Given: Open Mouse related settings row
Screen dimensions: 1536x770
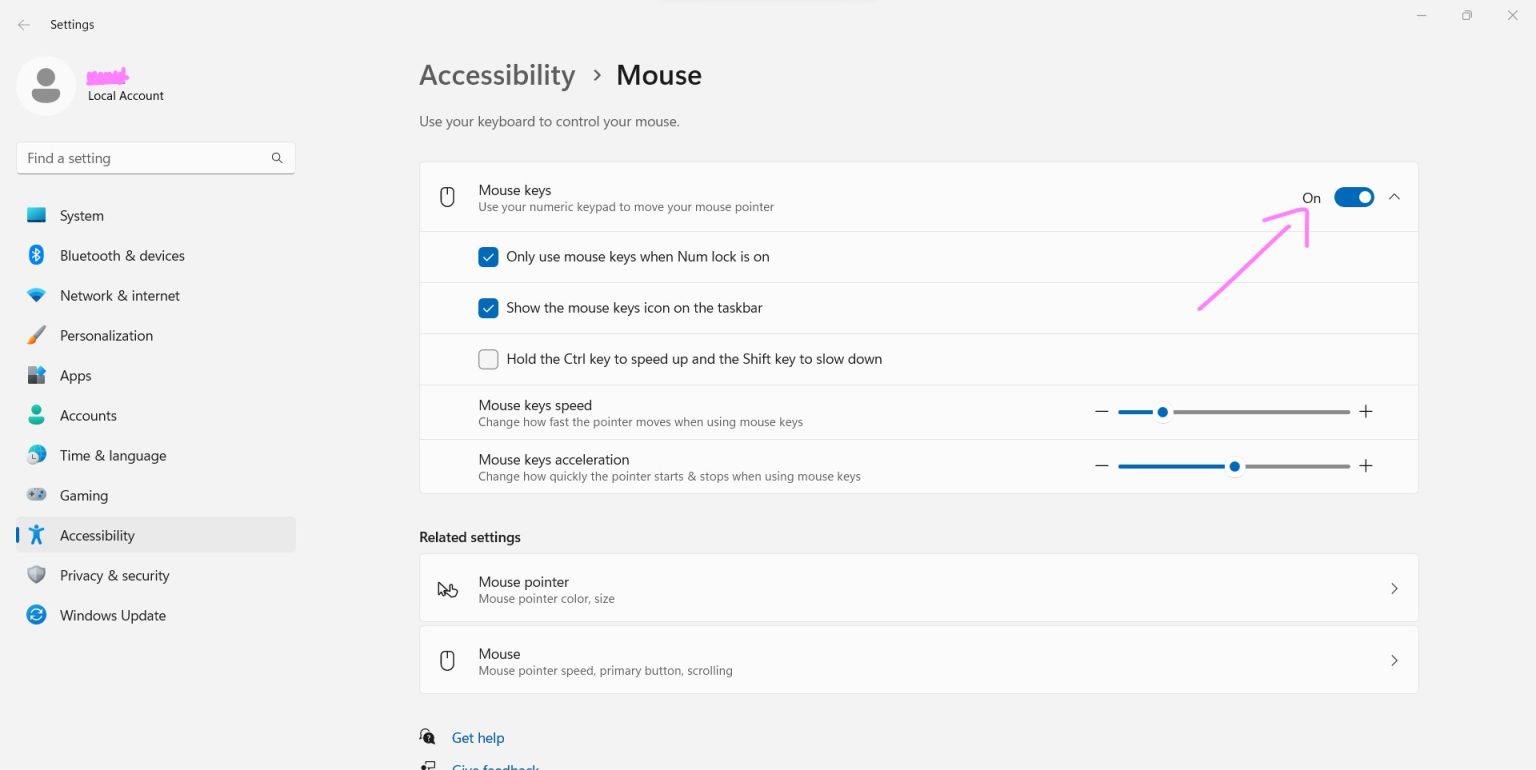Looking at the screenshot, I should coord(918,661).
